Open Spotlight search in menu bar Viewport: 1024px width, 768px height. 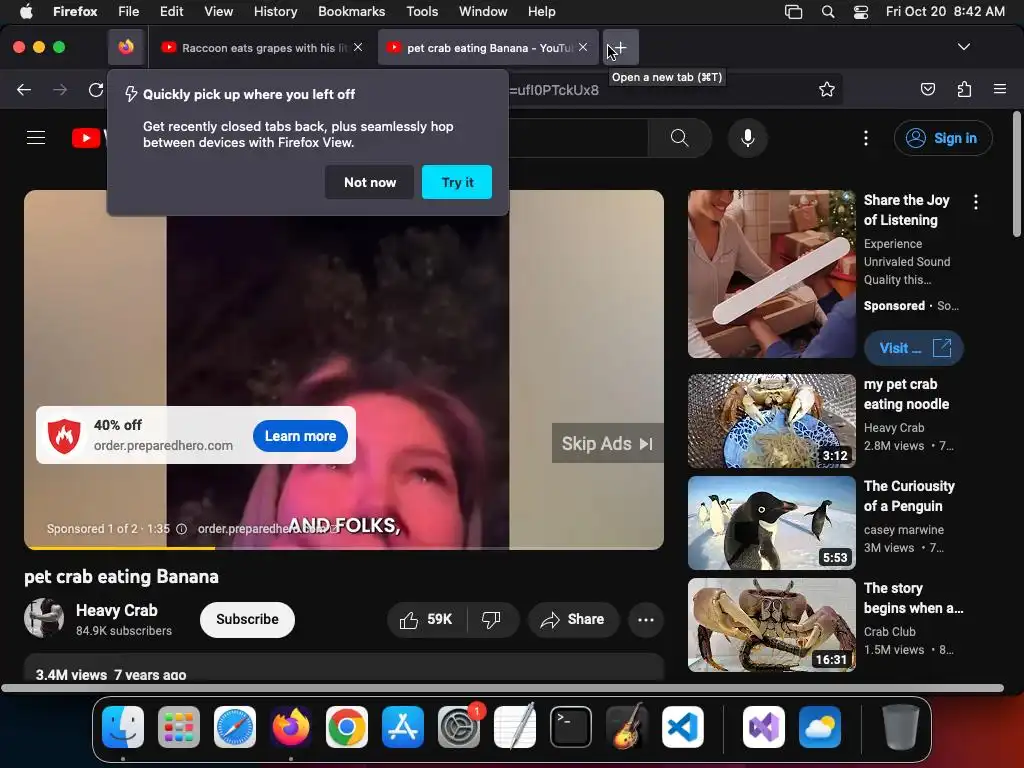[827, 12]
